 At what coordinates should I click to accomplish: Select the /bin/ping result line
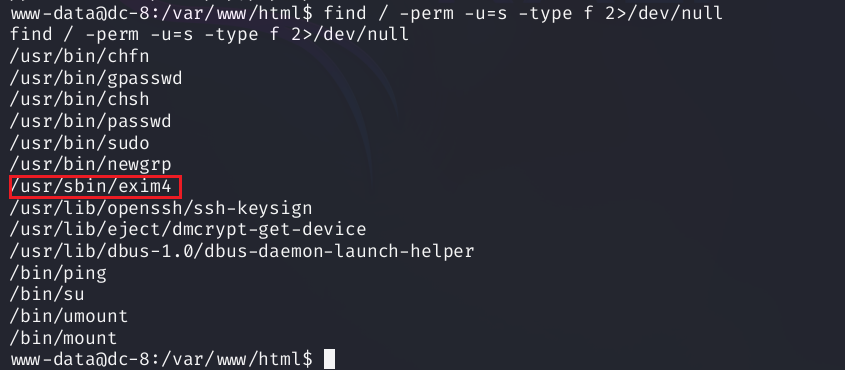(58, 274)
